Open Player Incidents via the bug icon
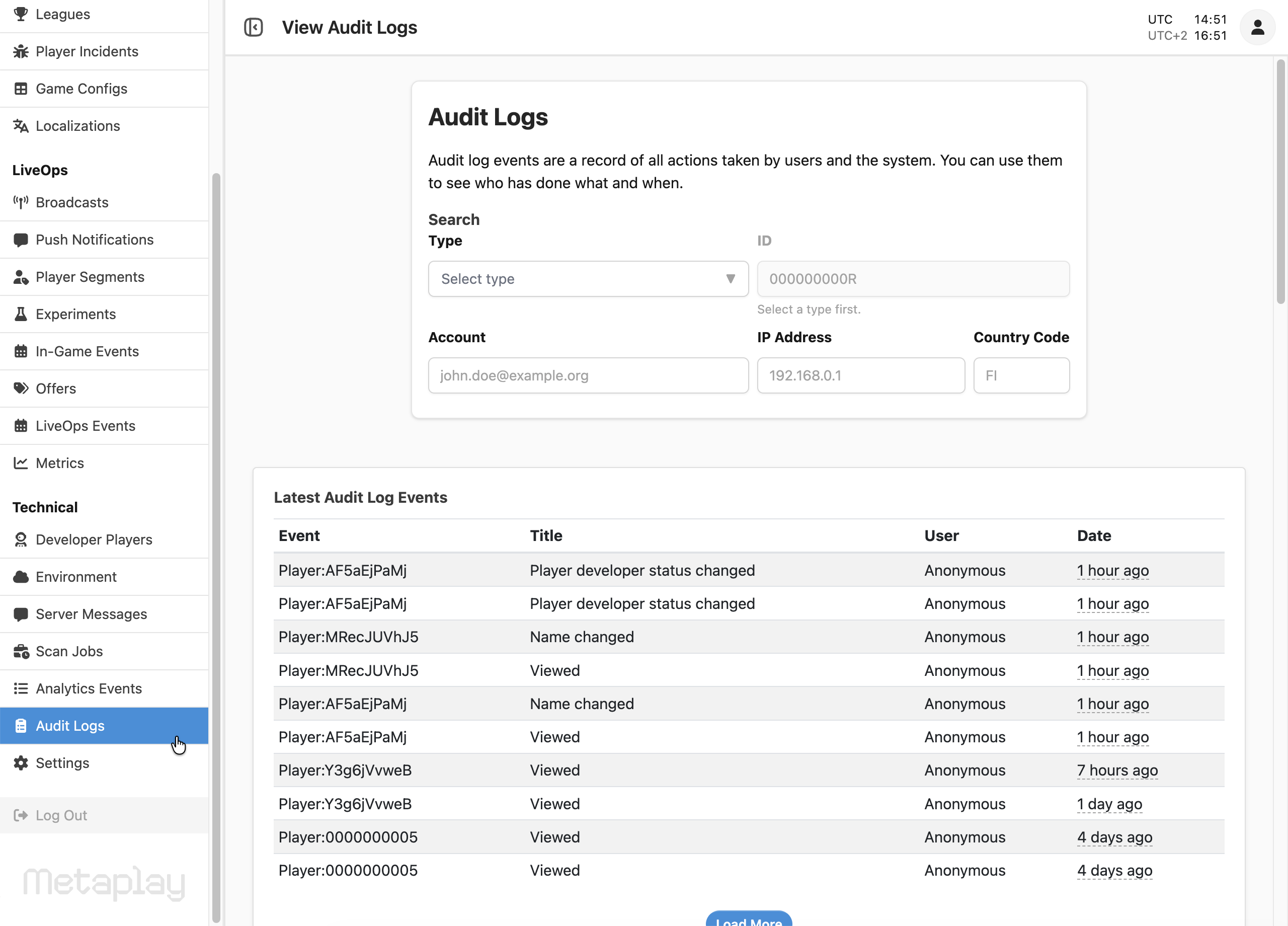The width and height of the screenshot is (1288, 926). pyautogui.click(x=21, y=51)
